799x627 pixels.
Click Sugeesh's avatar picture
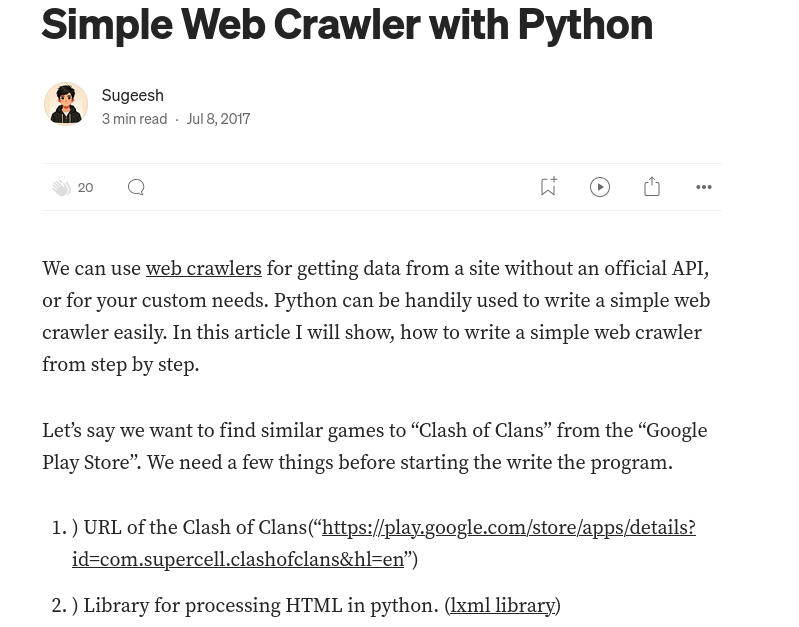pos(66,104)
